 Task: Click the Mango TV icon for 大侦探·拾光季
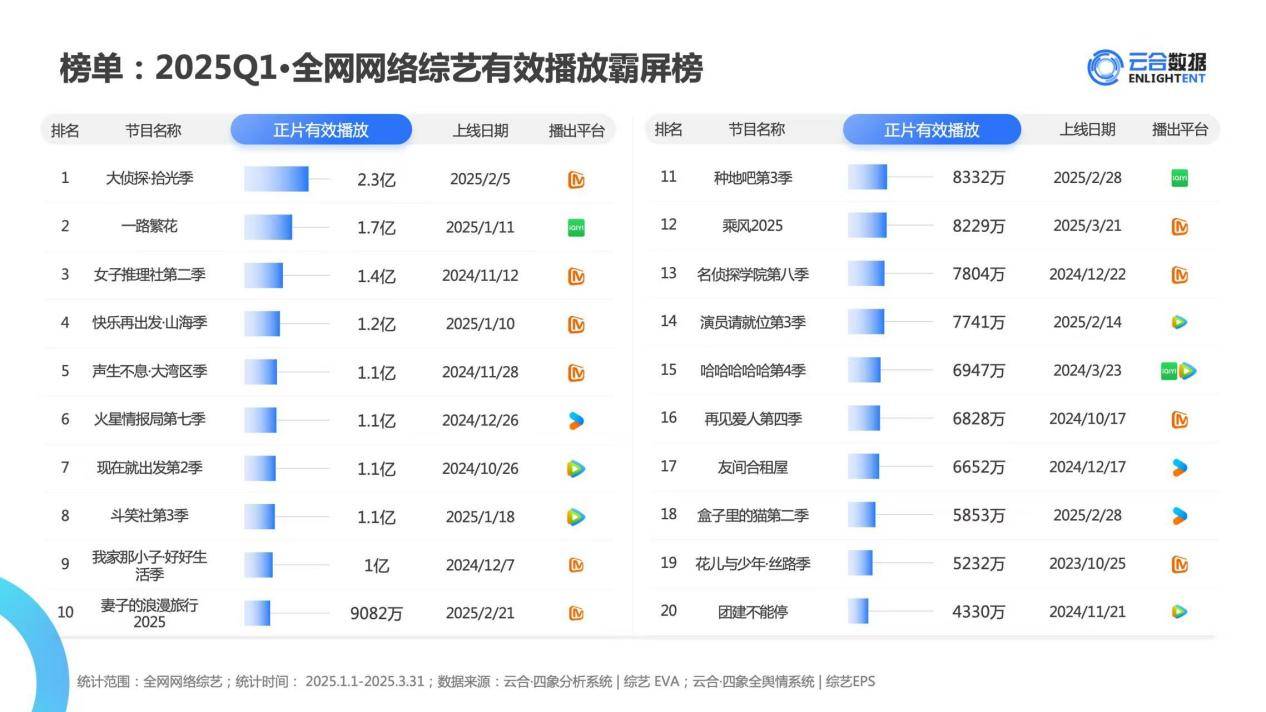576,180
